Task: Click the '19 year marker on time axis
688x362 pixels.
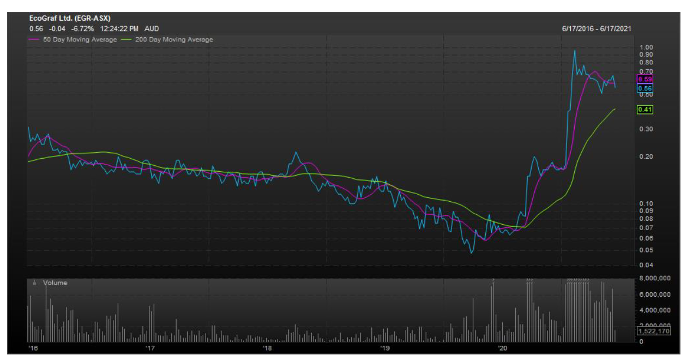Action: tap(385, 348)
